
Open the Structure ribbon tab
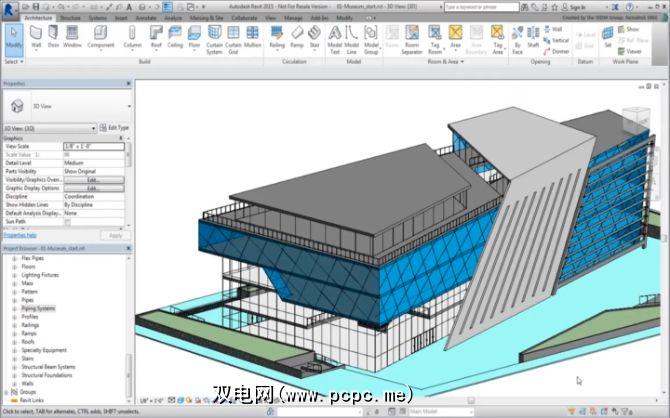tap(70, 17)
